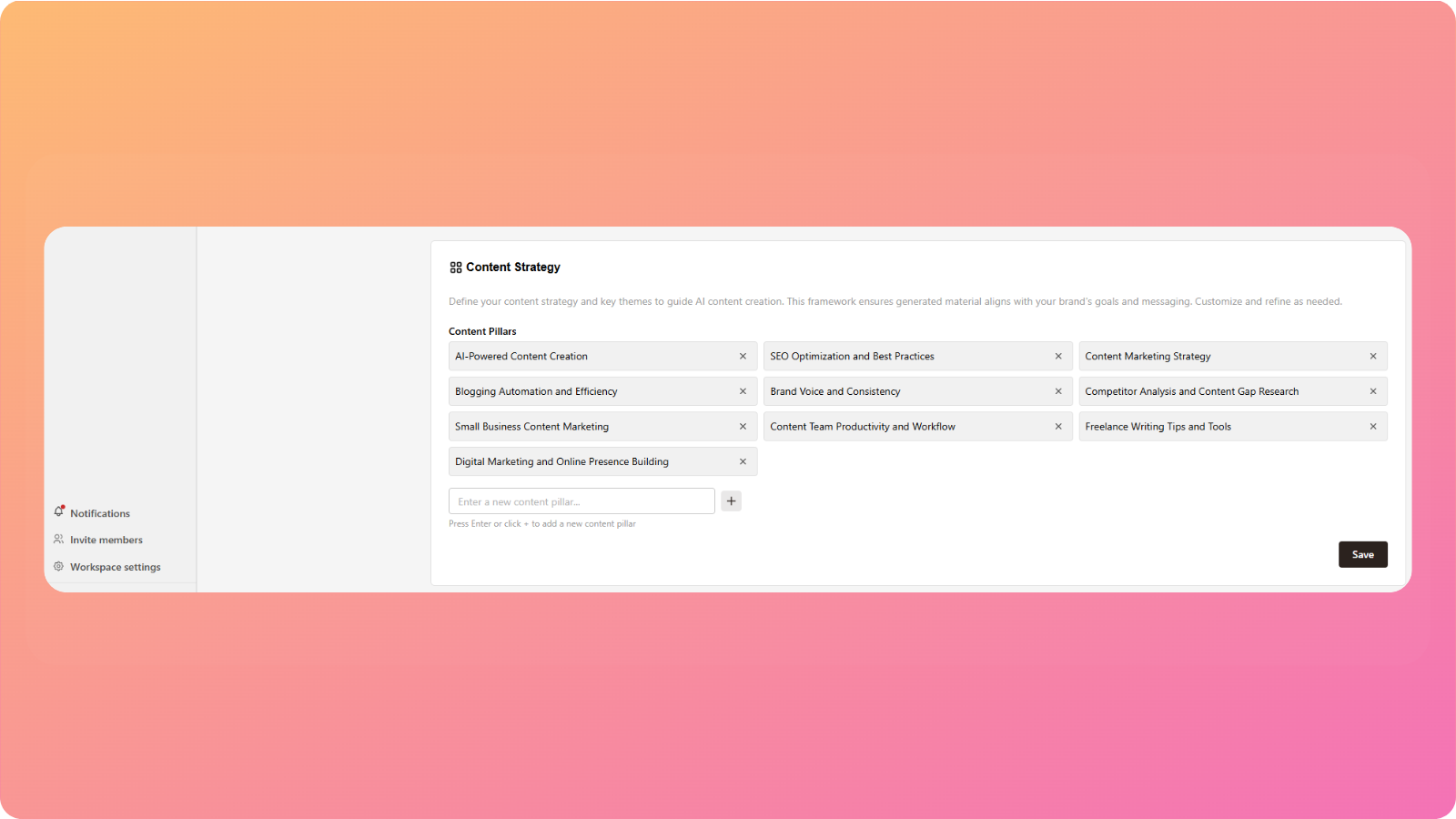The image size is (1456, 819).
Task: Remove Competitor Analysis and Content Gap Research
Action: click(1372, 391)
